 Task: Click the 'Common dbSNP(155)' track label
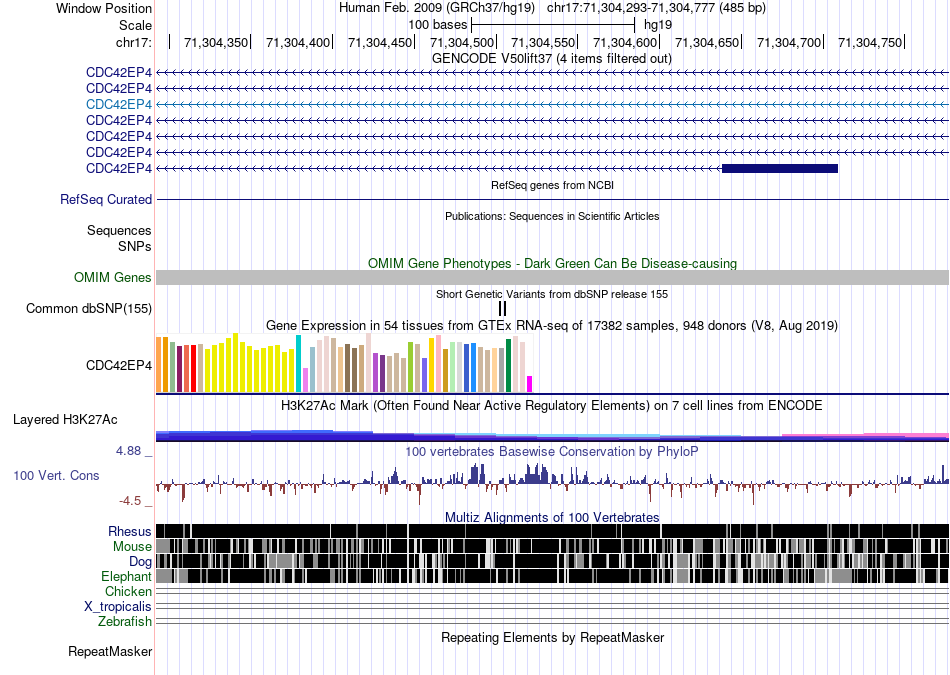click(x=89, y=308)
